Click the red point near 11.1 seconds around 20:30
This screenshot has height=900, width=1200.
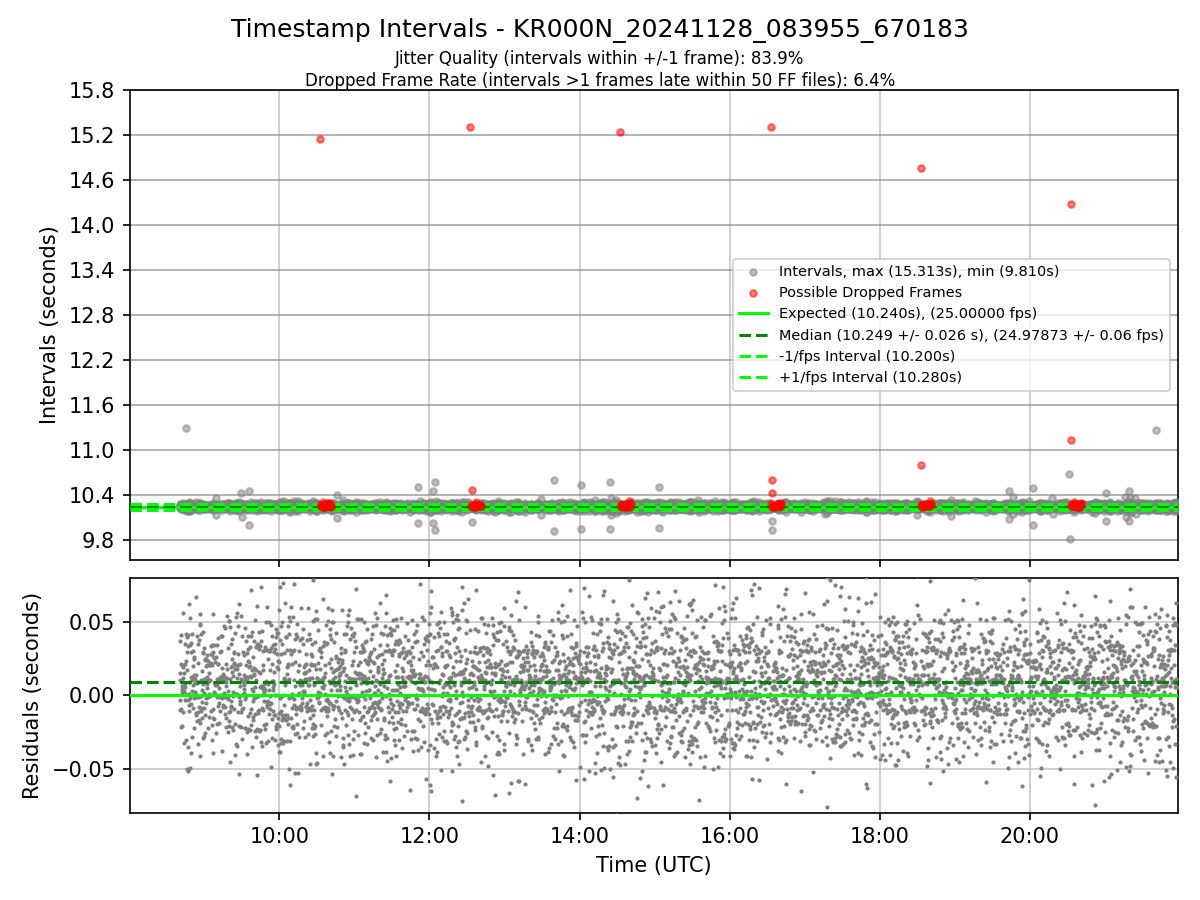click(x=1071, y=440)
